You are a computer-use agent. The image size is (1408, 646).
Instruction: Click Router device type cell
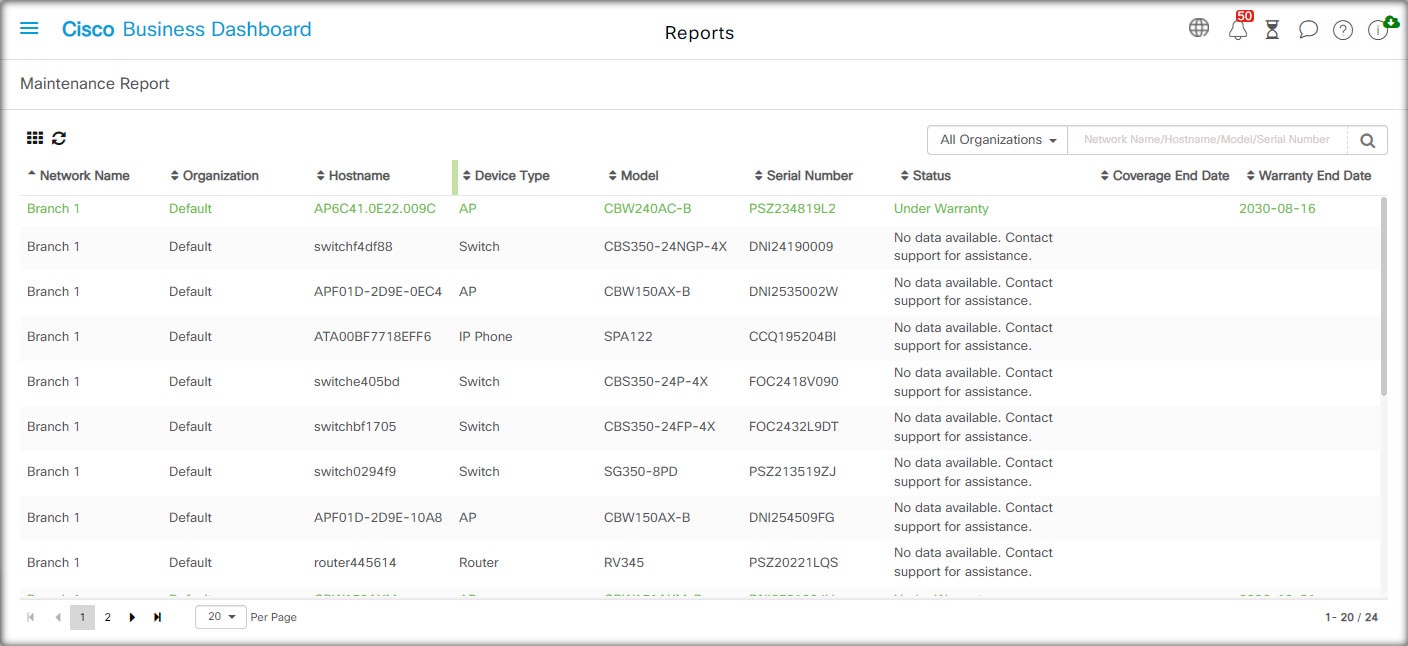(x=479, y=563)
